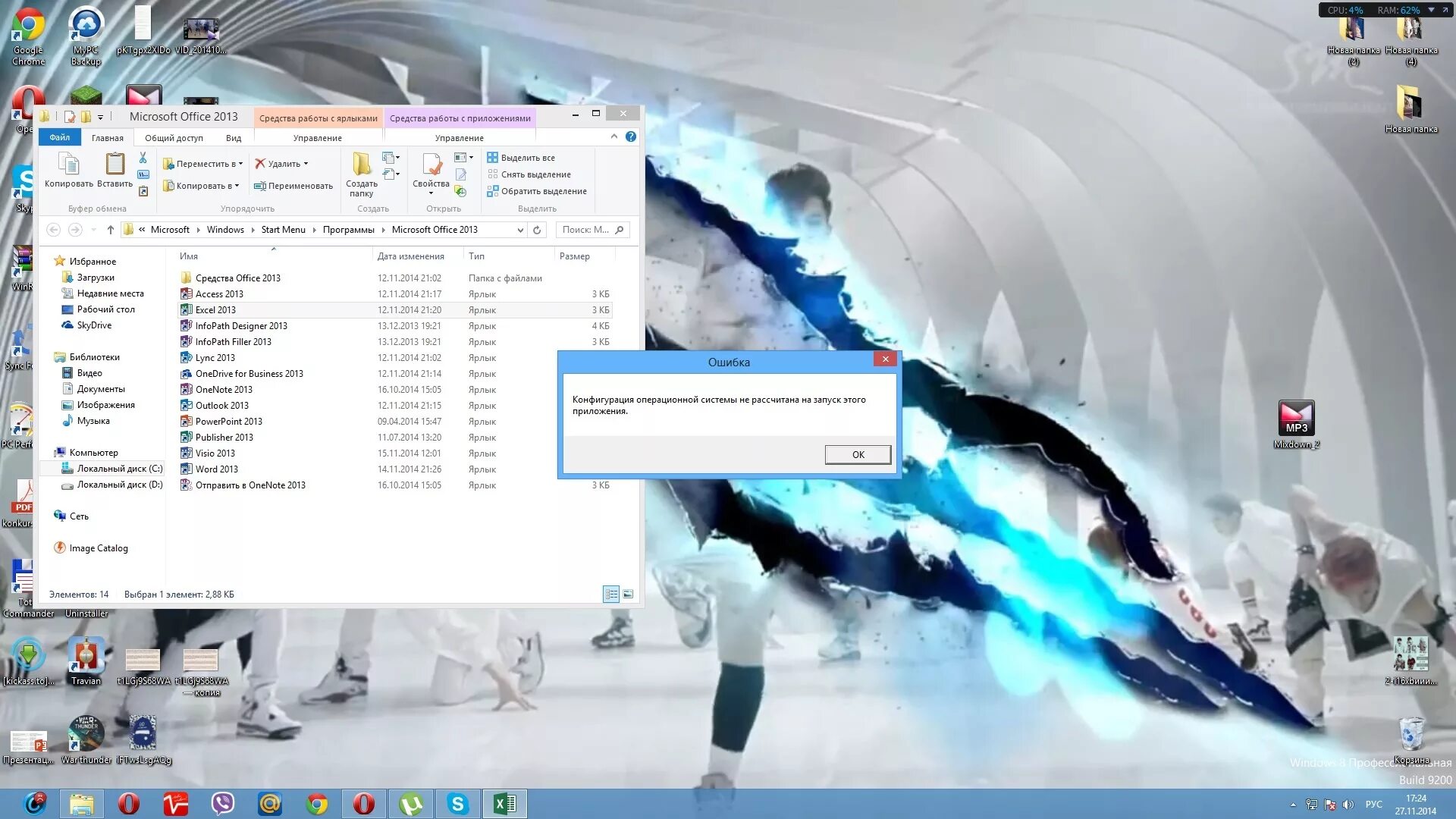Open the Файл menu tab
The width and height of the screenshot is (1456, 819).
point(60,137)
